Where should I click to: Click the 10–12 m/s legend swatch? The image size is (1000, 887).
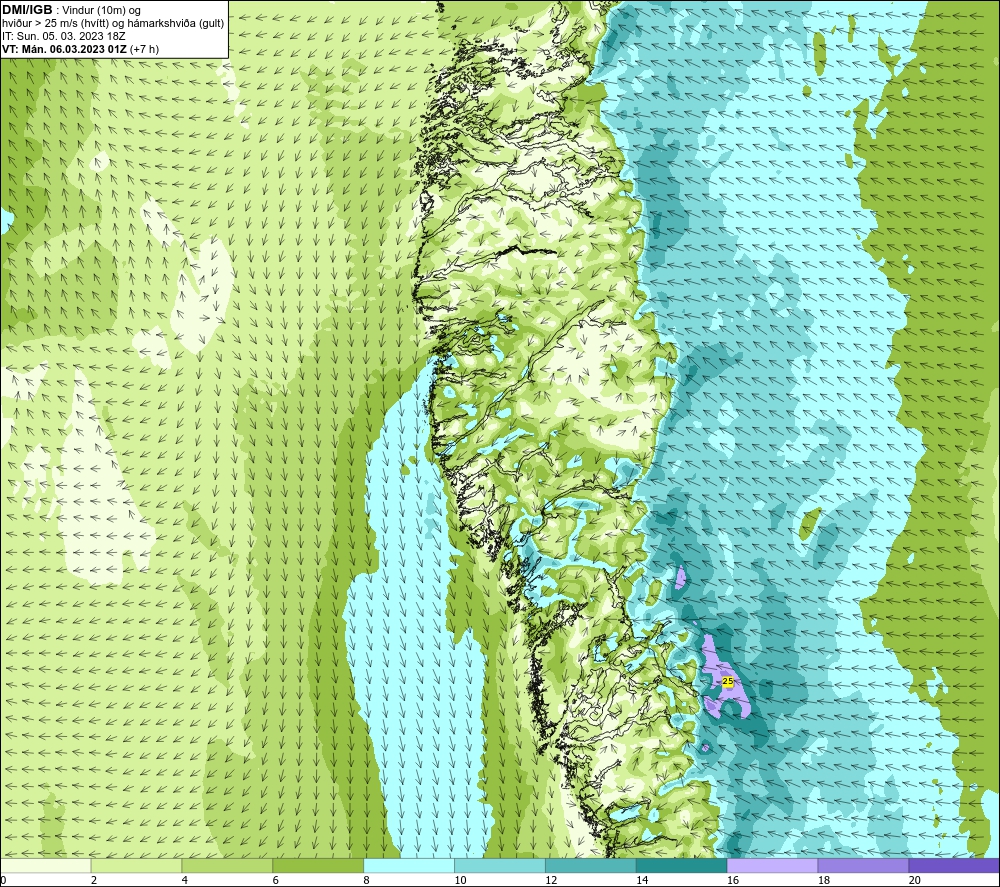coord(499,866)
